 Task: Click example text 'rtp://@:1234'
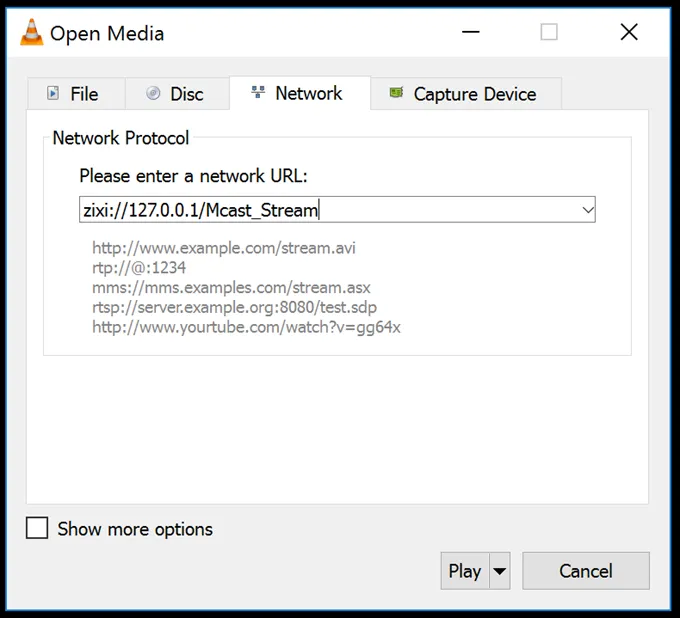(x=139, y=268)
